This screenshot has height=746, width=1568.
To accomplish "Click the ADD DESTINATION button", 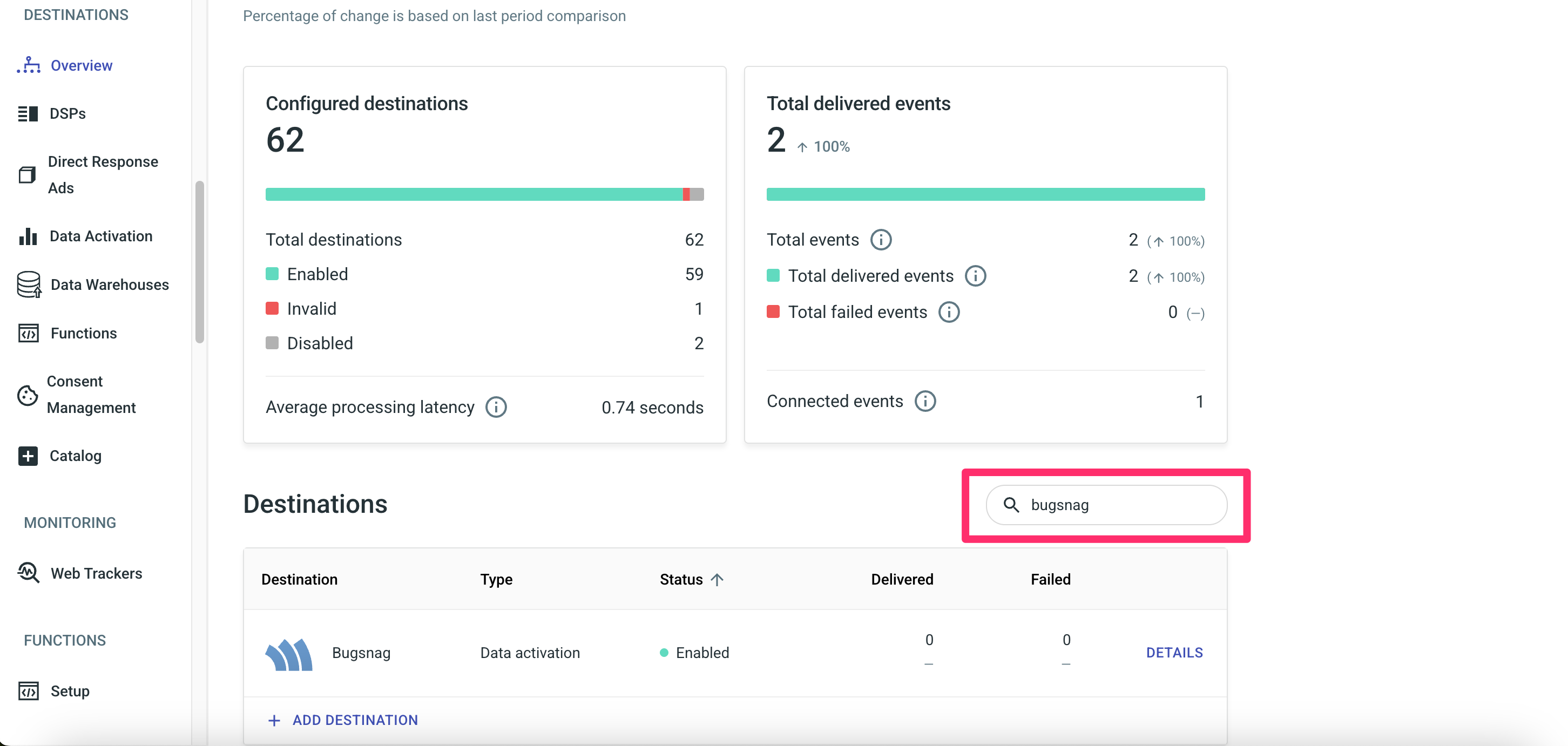I will click(x=343, y=720).
